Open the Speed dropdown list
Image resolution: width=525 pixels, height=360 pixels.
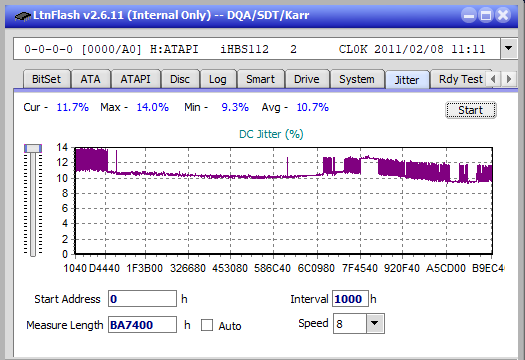[x=375, y=323]
